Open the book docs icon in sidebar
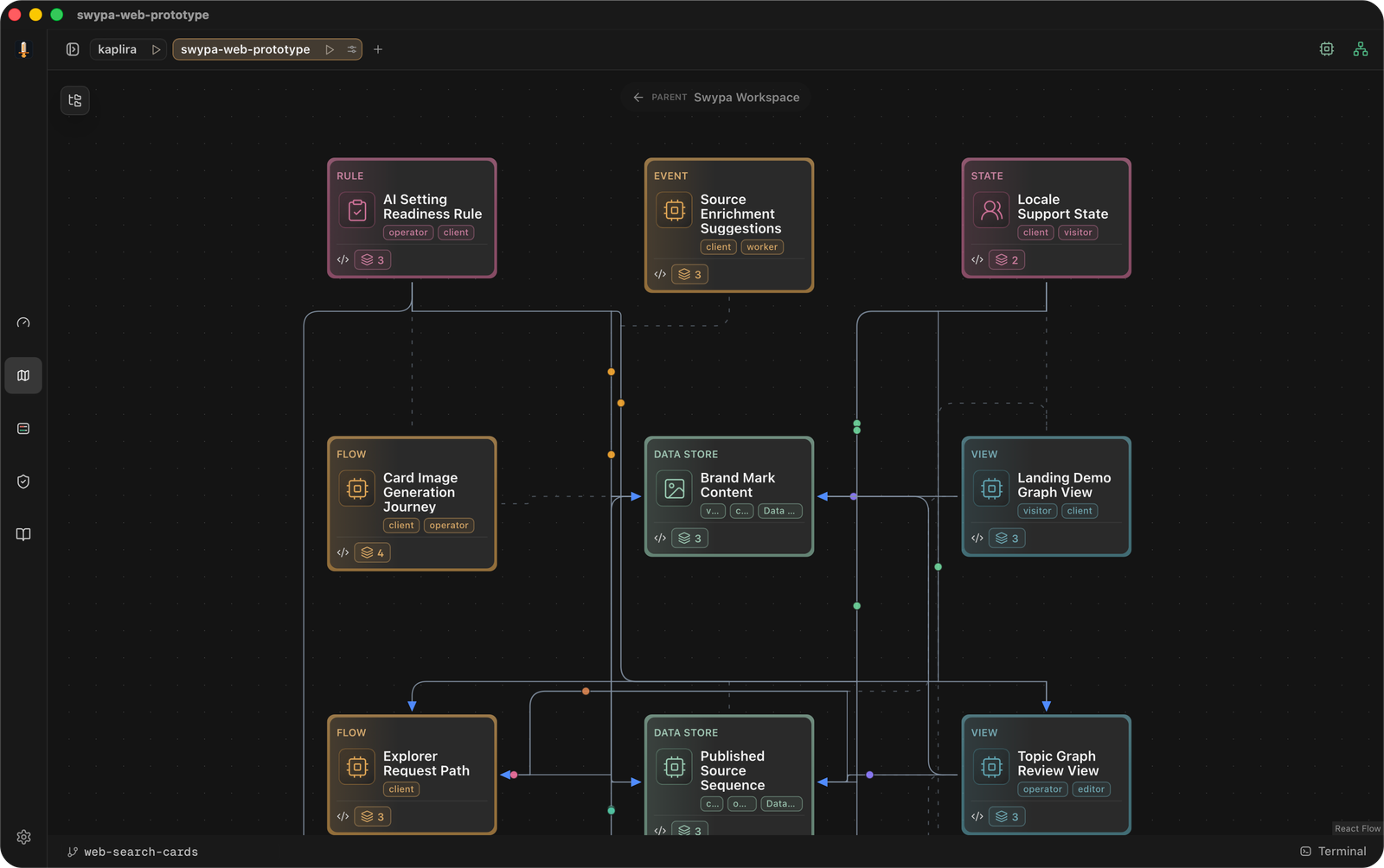 23,534
